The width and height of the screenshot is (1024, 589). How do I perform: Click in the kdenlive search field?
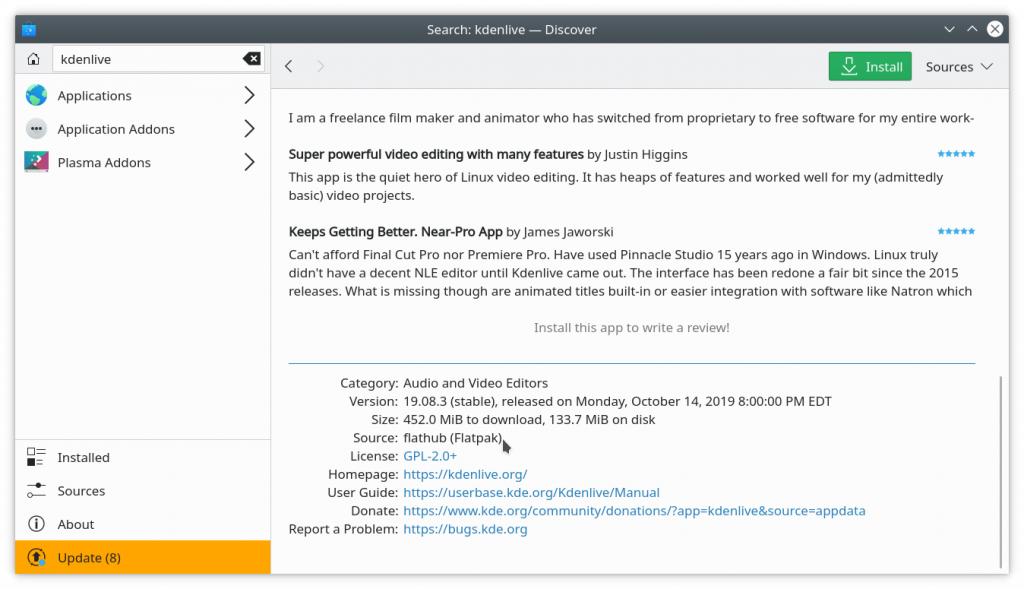(x=145, y=59)
